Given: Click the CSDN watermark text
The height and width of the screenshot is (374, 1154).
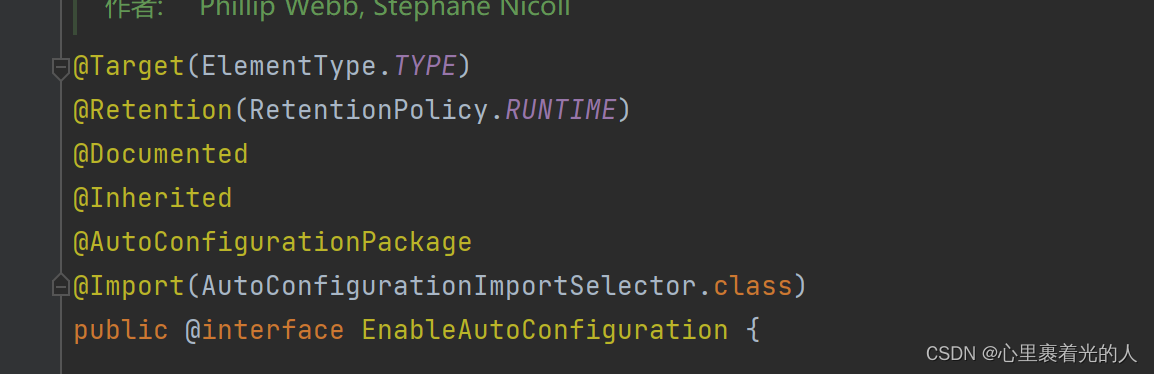Looking at the screenshot, I should tap(1031, 353).
